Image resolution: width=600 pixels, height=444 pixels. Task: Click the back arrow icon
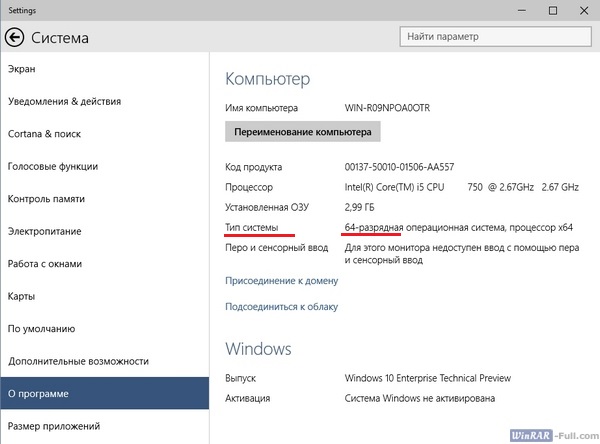(x=14, y=38)
